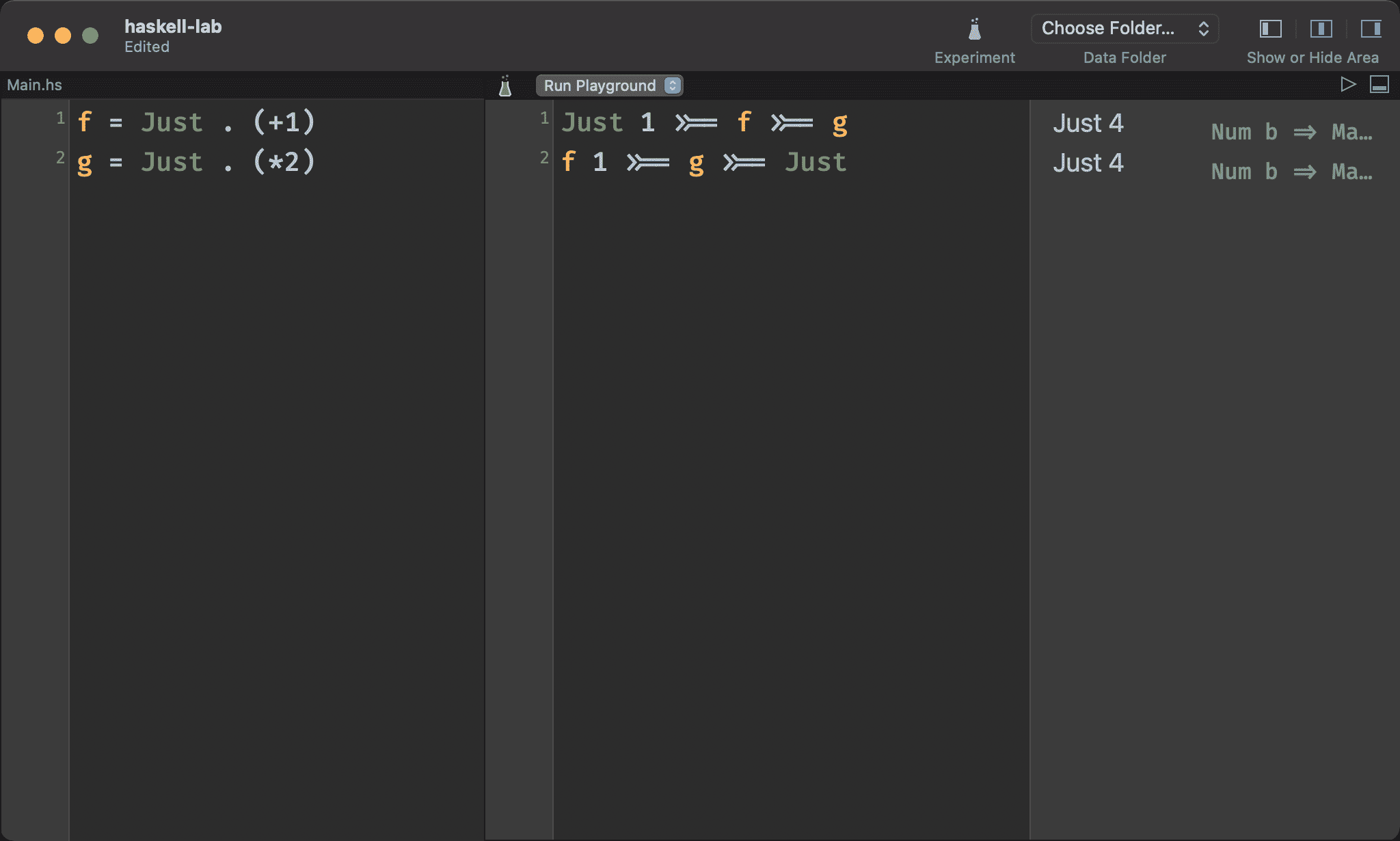Click the Experiment flask icon in toolbar

(x=975, y=29)
